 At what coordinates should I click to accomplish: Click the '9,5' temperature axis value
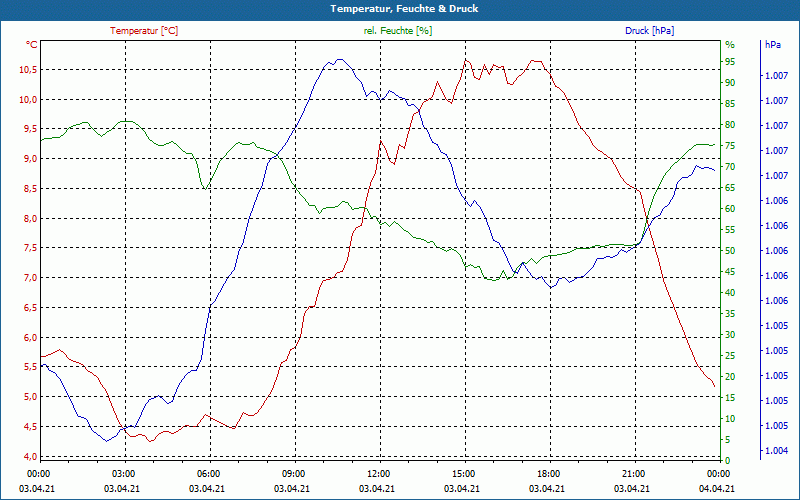tap(30, 129)
